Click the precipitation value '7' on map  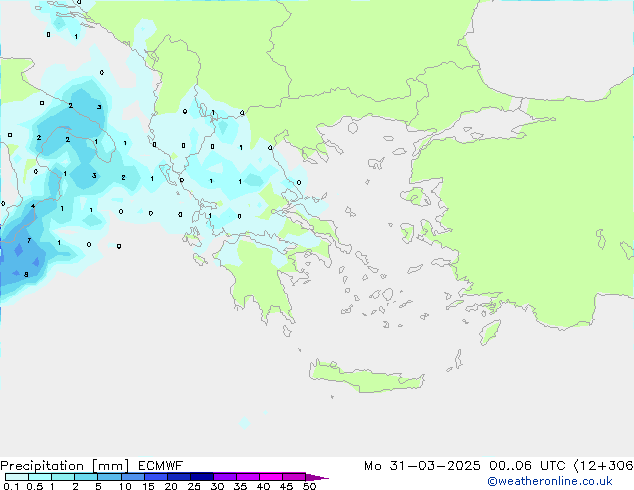(x=29, y=241)
